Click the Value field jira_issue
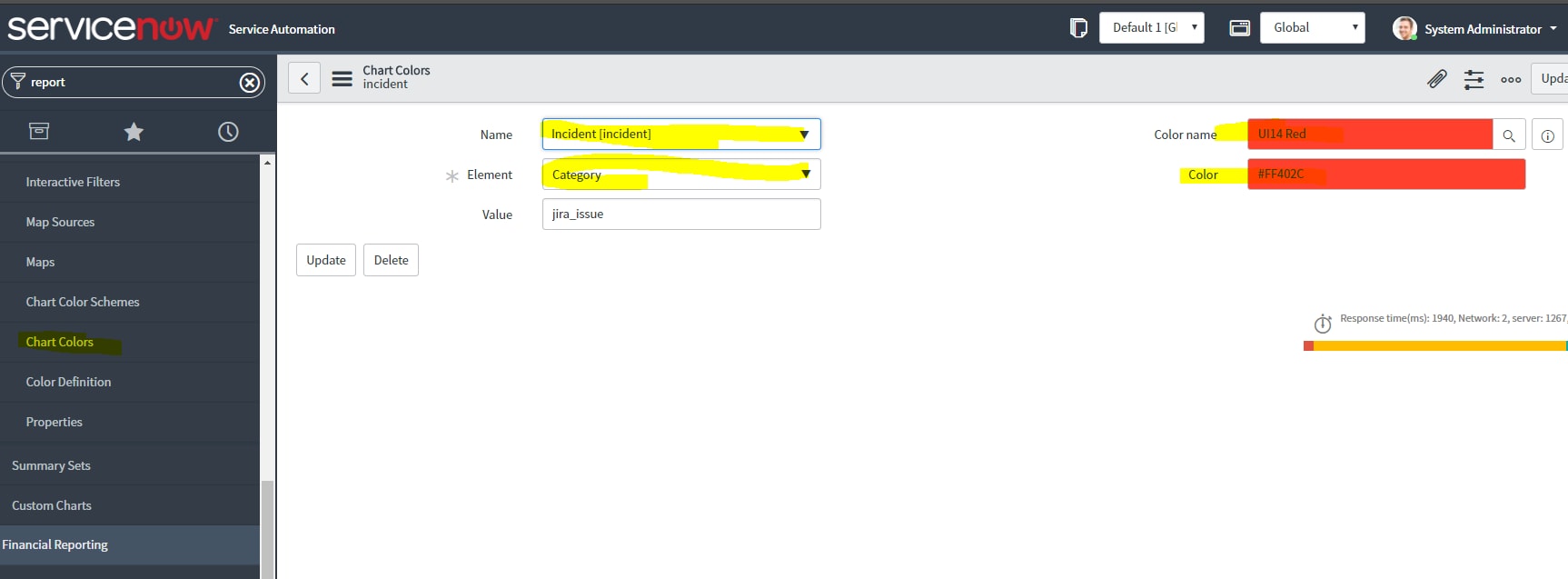This screenshot has height=579, width=1568. point(680,215)
